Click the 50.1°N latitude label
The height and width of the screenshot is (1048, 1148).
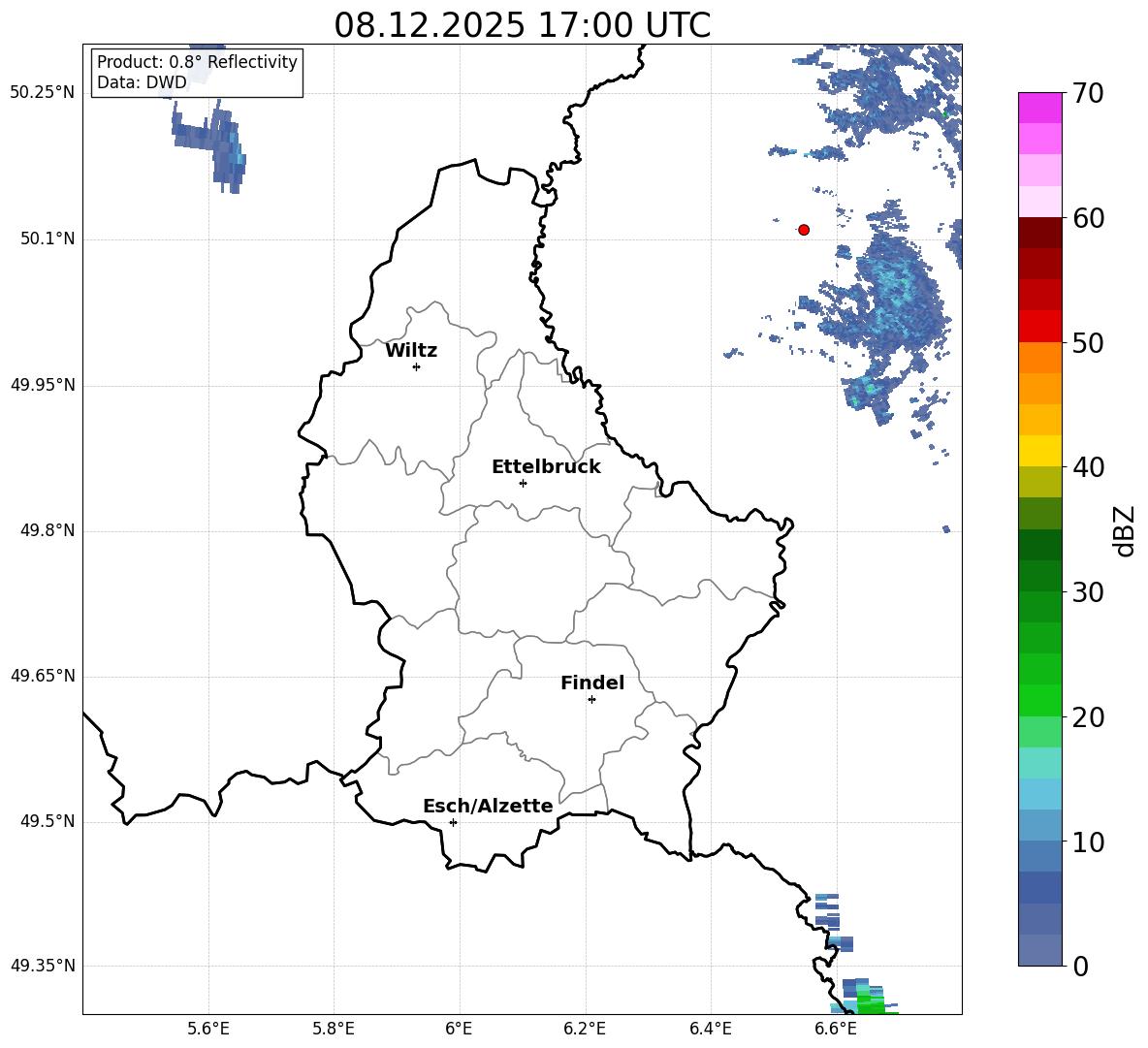[x=48, y=238]
